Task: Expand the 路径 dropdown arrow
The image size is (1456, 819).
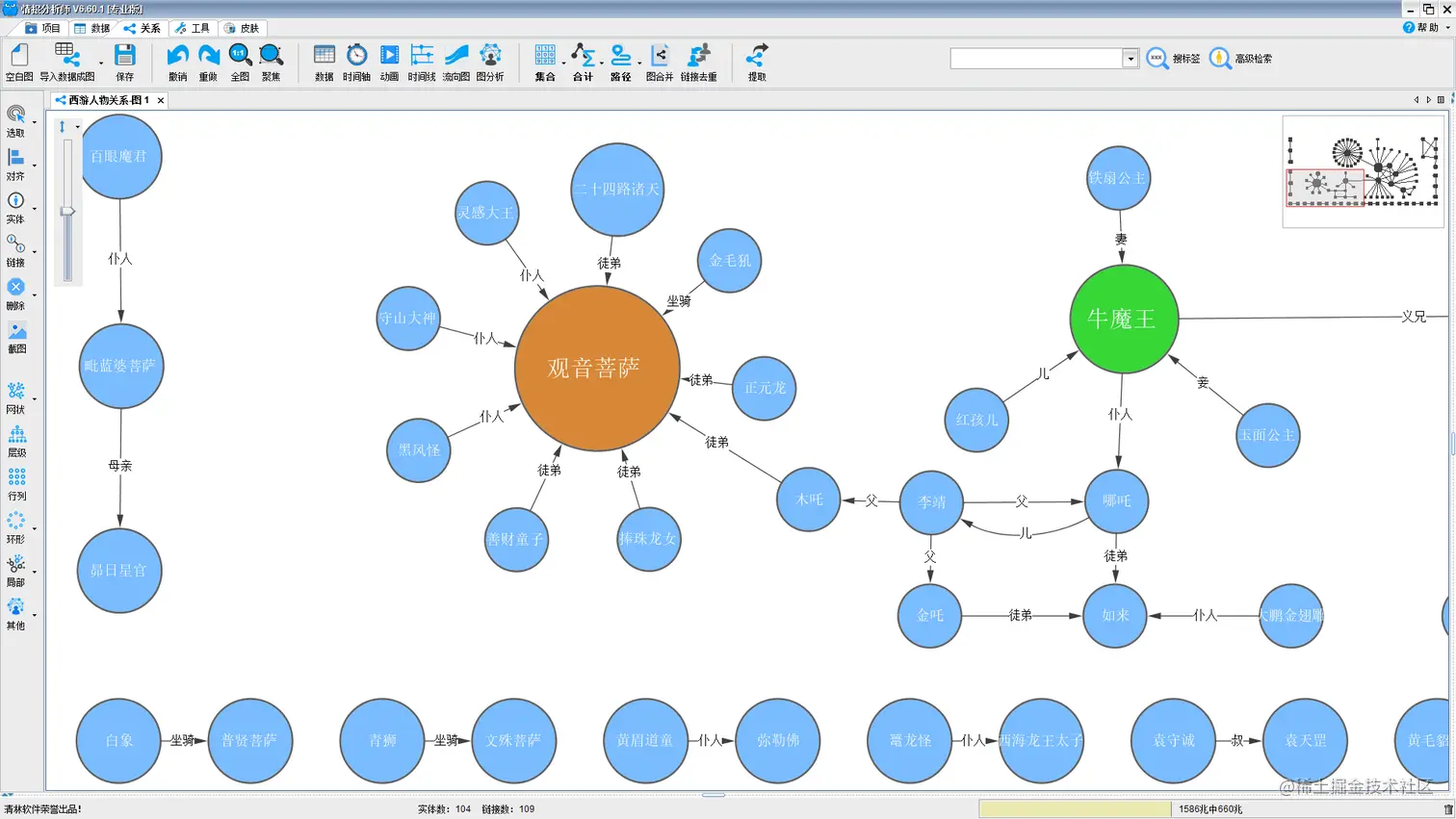Action: (638, 64)
